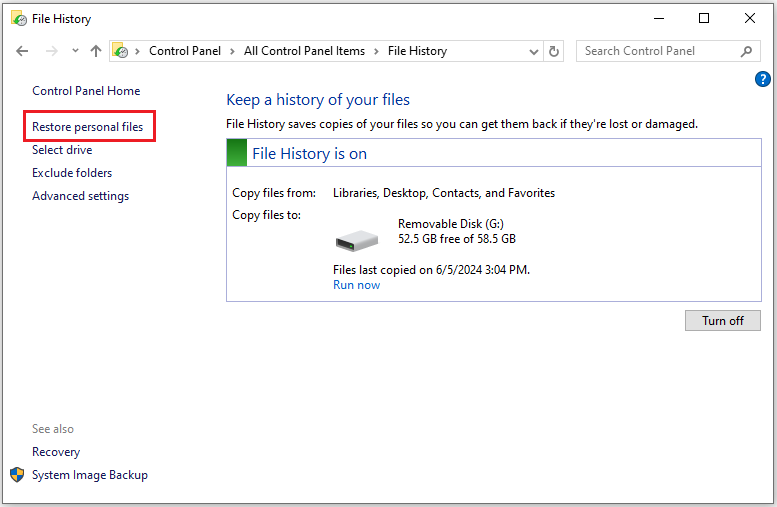This screenshot has height=507, width=777.
Task: Click the forward navigation arrow
Action: point(52,51)
